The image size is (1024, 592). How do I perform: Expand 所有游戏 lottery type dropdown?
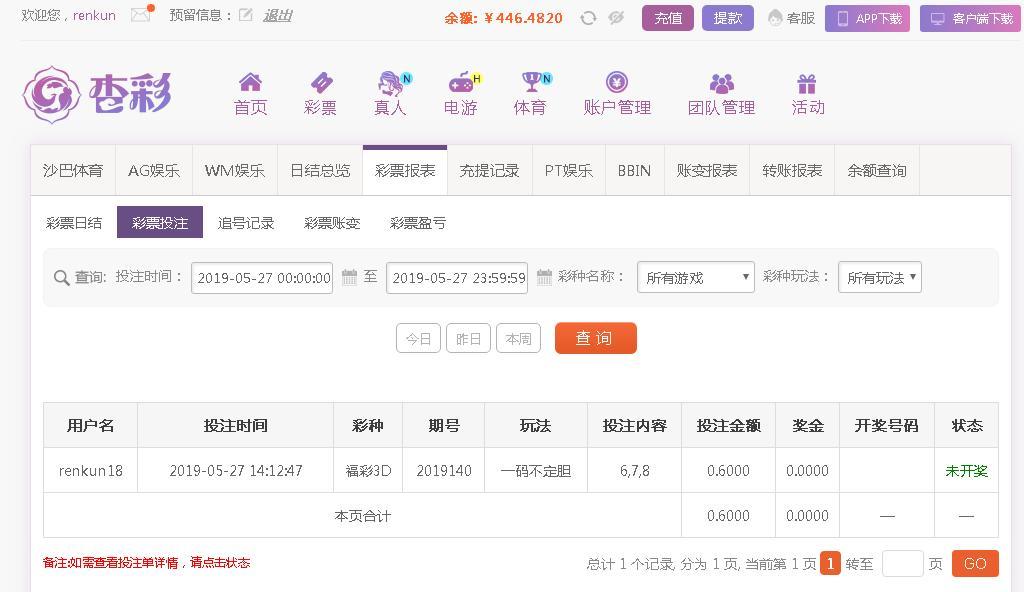click(696, 277)
